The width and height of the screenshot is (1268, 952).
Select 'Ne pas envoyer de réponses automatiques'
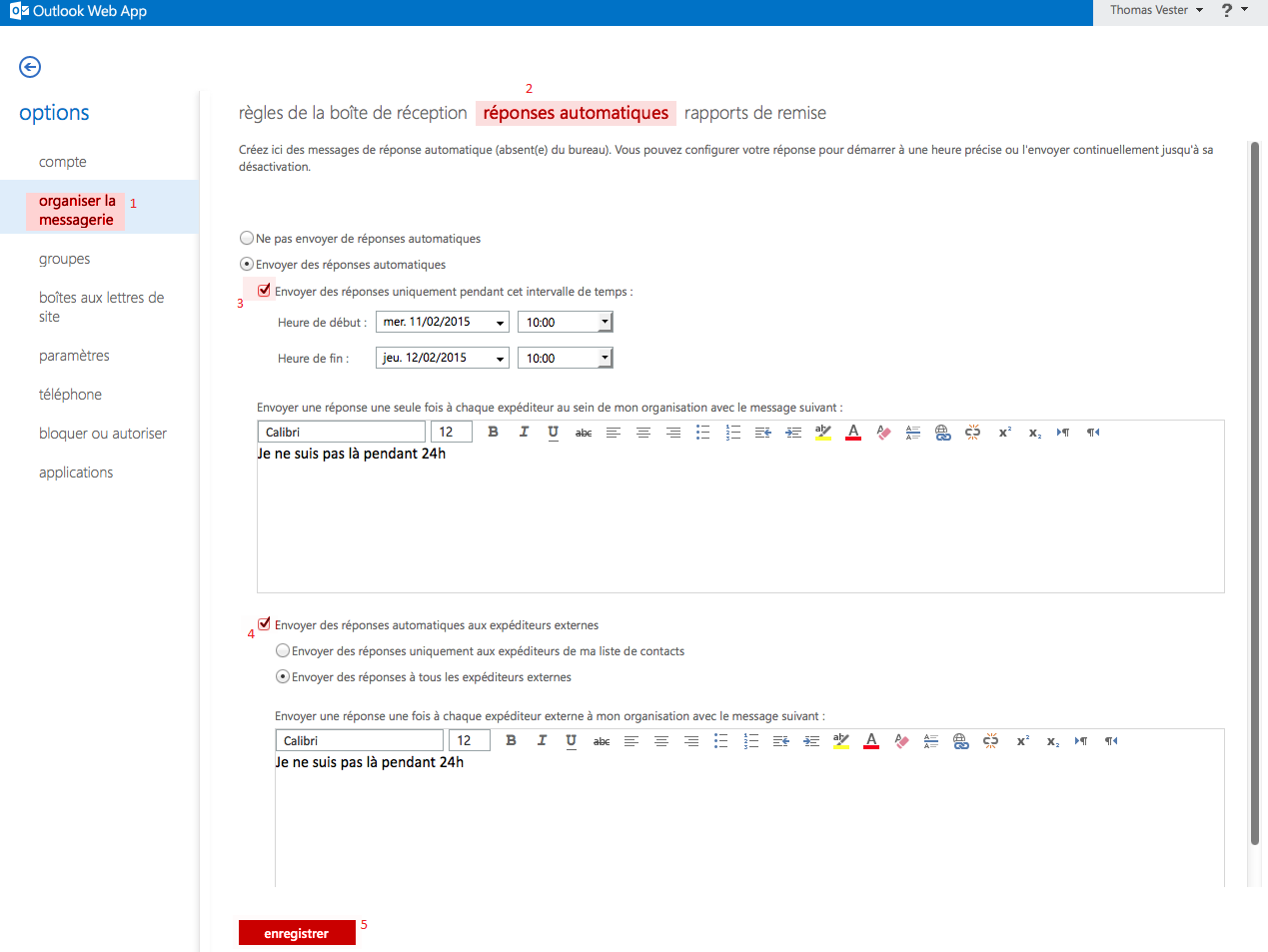coord(247,238)
